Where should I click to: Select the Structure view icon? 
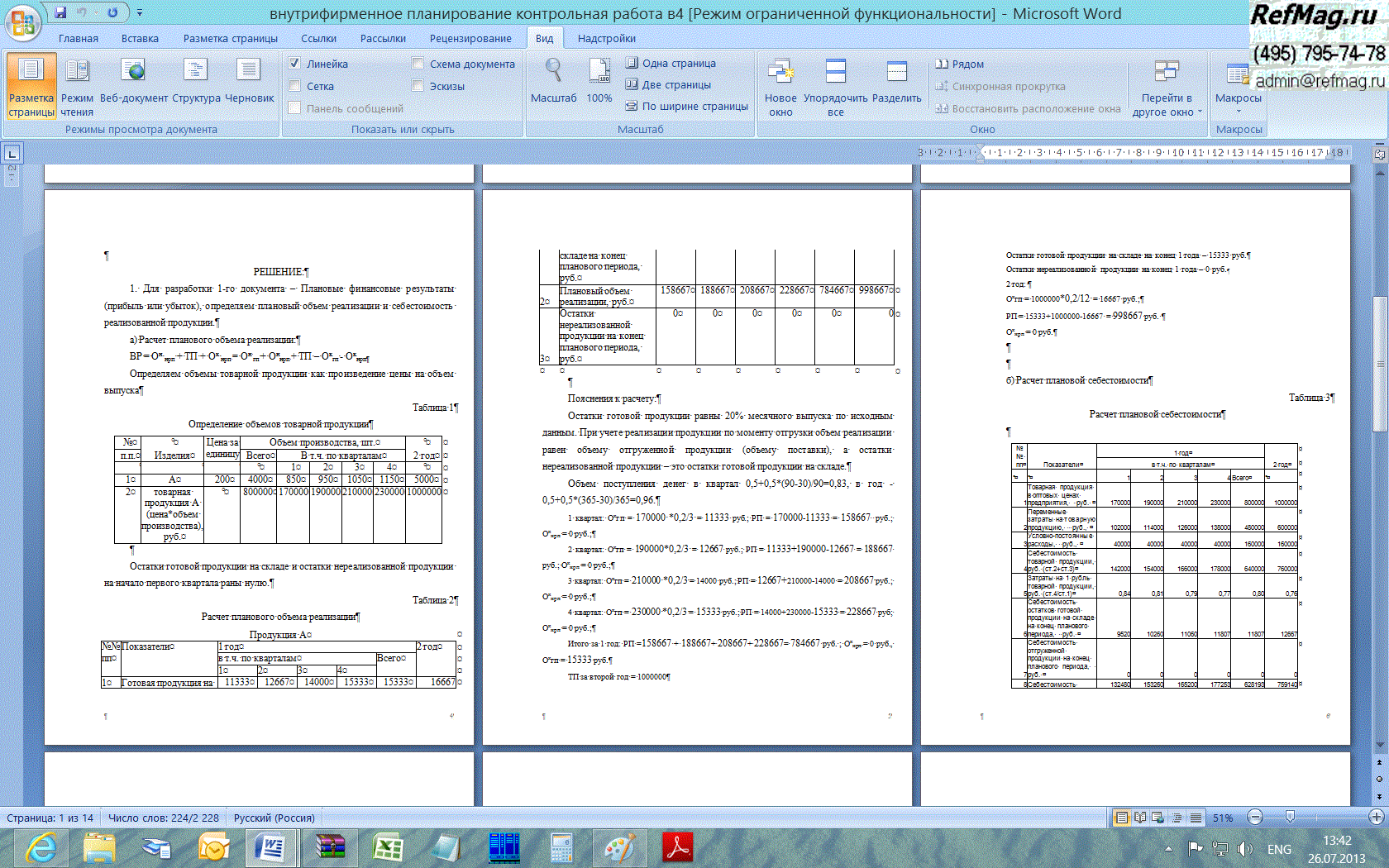(x=196, y=83)
